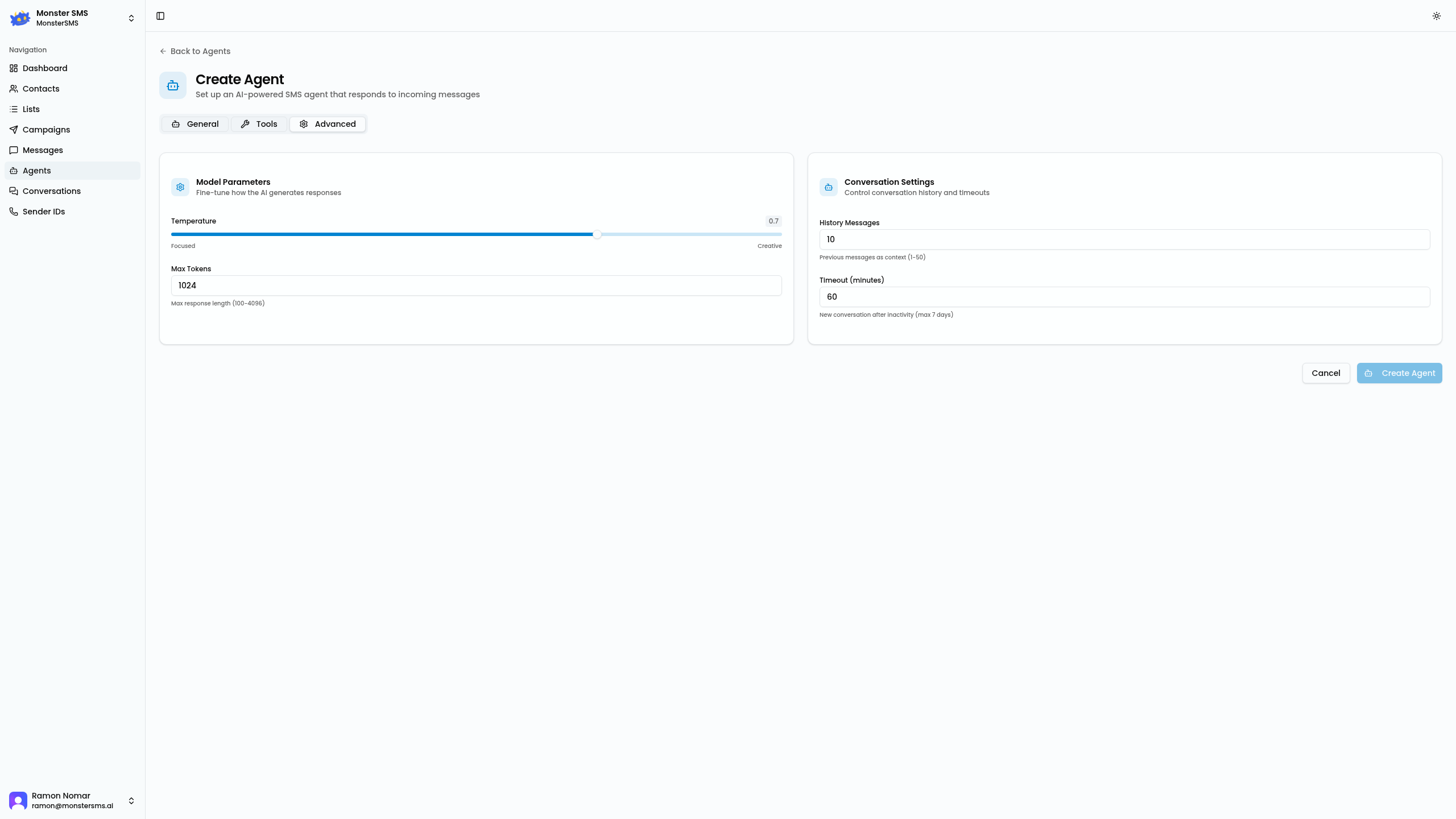The height and width of the screenshot is (819, 1456).
Task: Click "Previous messages as context (1-50)" hint
Action: coord(872,258)
